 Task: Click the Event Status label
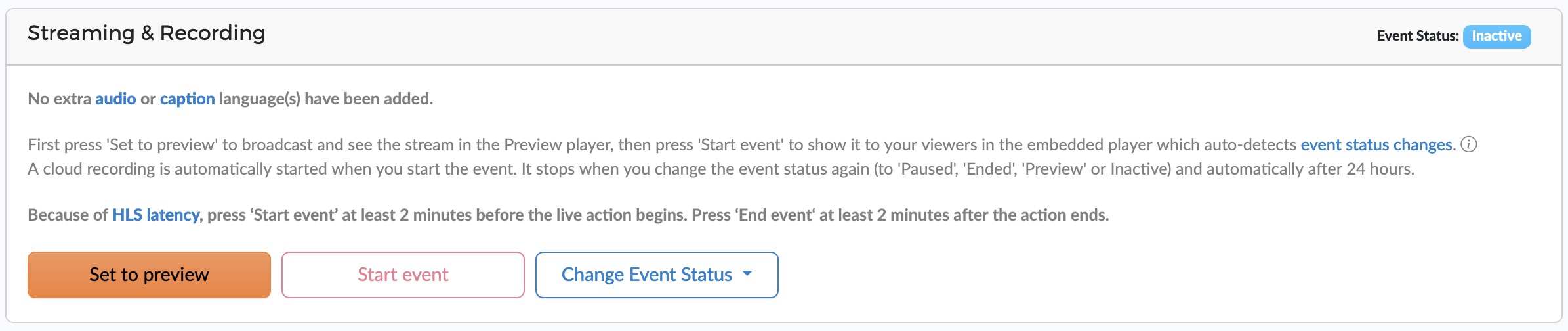(1418, 36)
